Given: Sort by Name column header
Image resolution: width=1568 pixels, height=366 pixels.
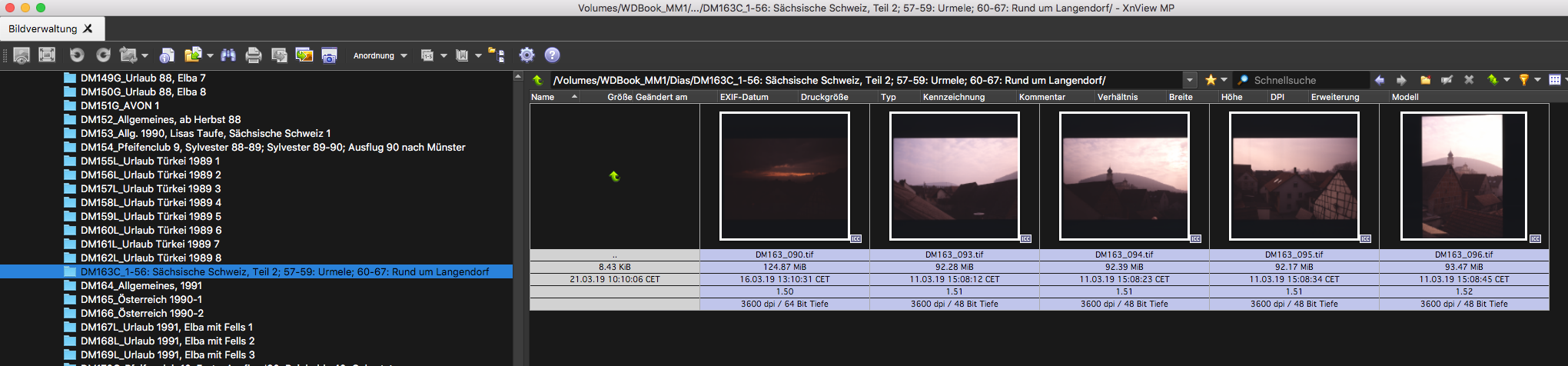Looking at the screenshot, I should (x=555, y=97).
